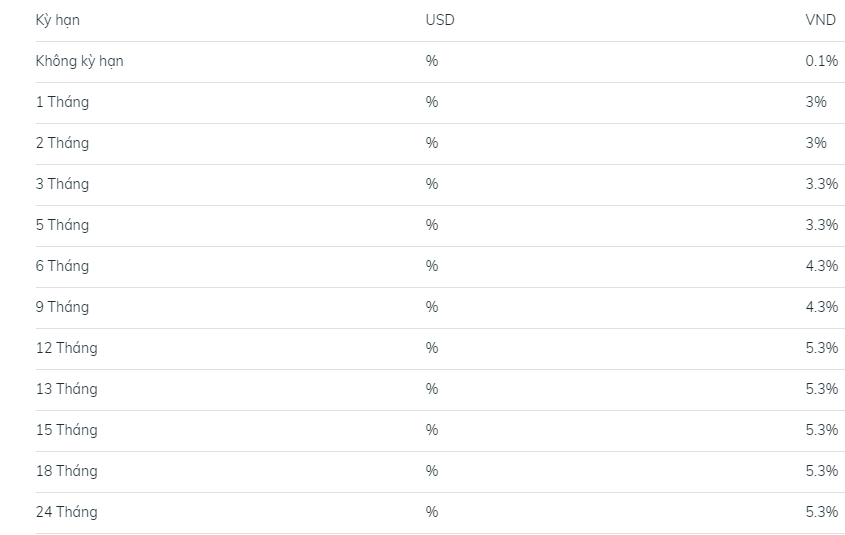
Task: Click the VND rate for 2 Tháng
Action: coord(816,143)
